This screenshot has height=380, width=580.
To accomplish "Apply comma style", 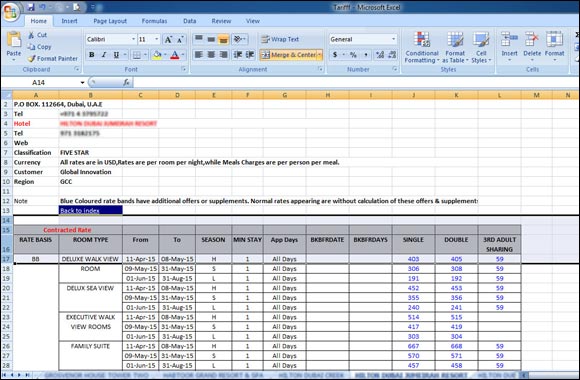I will coord(366,55).
